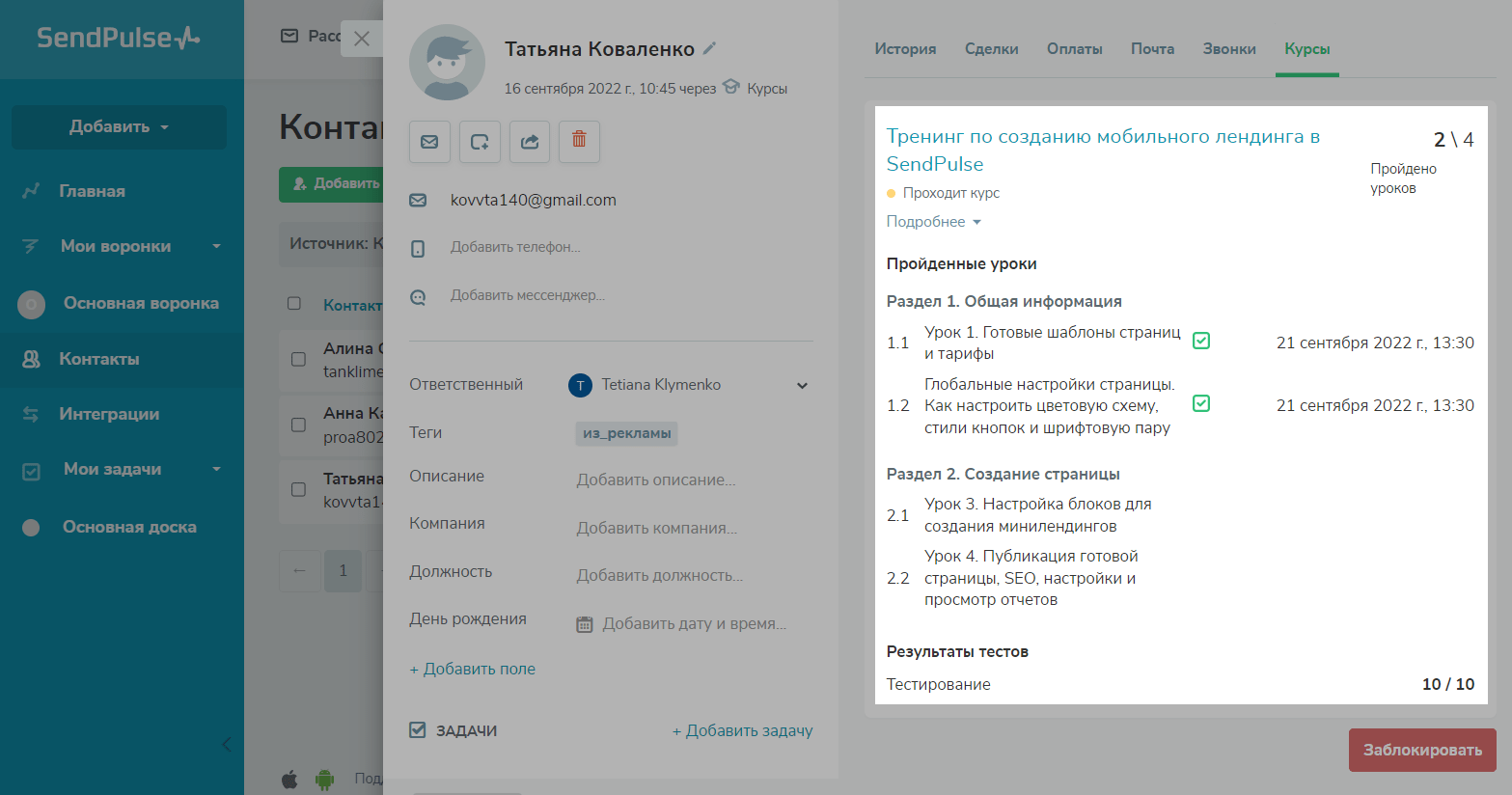The height and width of the screenshot is (795, 1512).
Task: Click the pencil icon beside Татьяна Коваленко
Action: click(710, 48)
